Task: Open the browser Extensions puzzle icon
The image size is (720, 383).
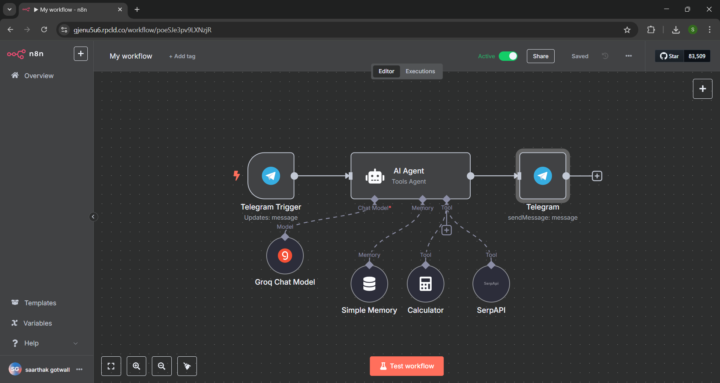Action: click(x=651, y=29)
